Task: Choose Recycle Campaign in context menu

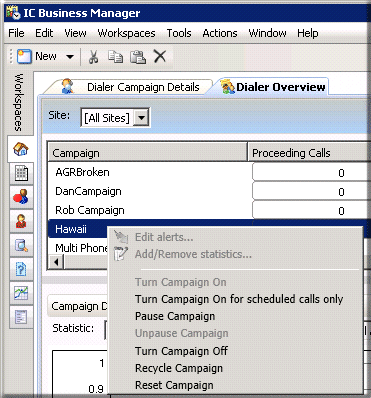Action: (x=179, y=368)
